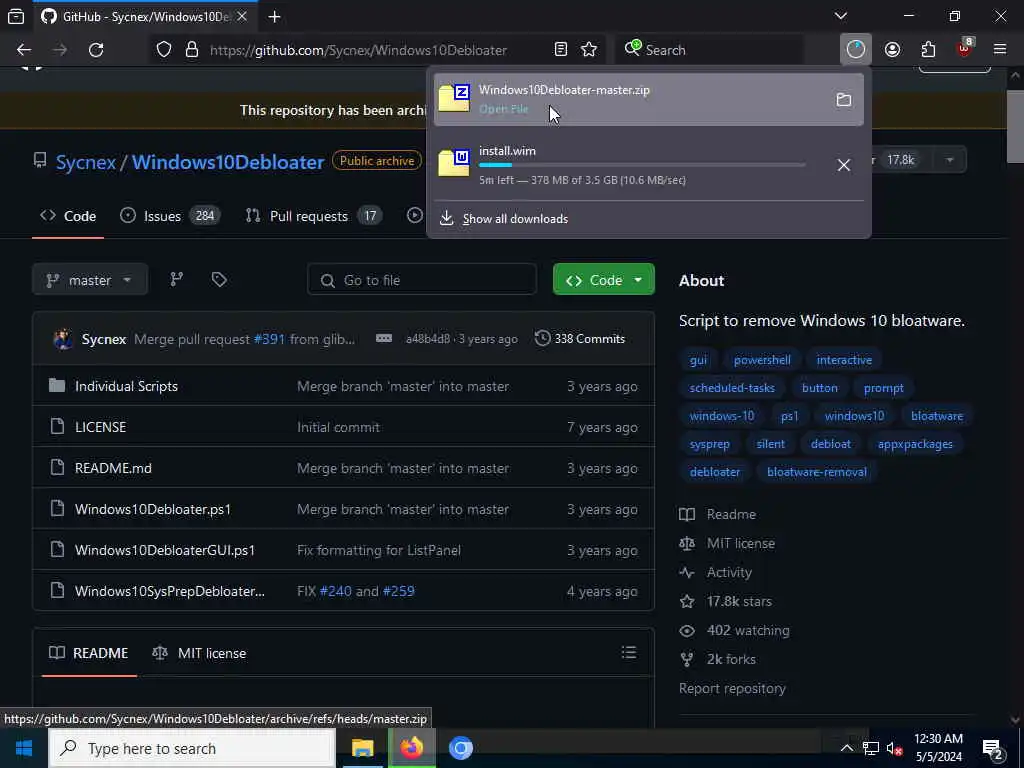1024x768 pixels.
Task: Open pull request #391 link
Action: (x=269, y=339)
